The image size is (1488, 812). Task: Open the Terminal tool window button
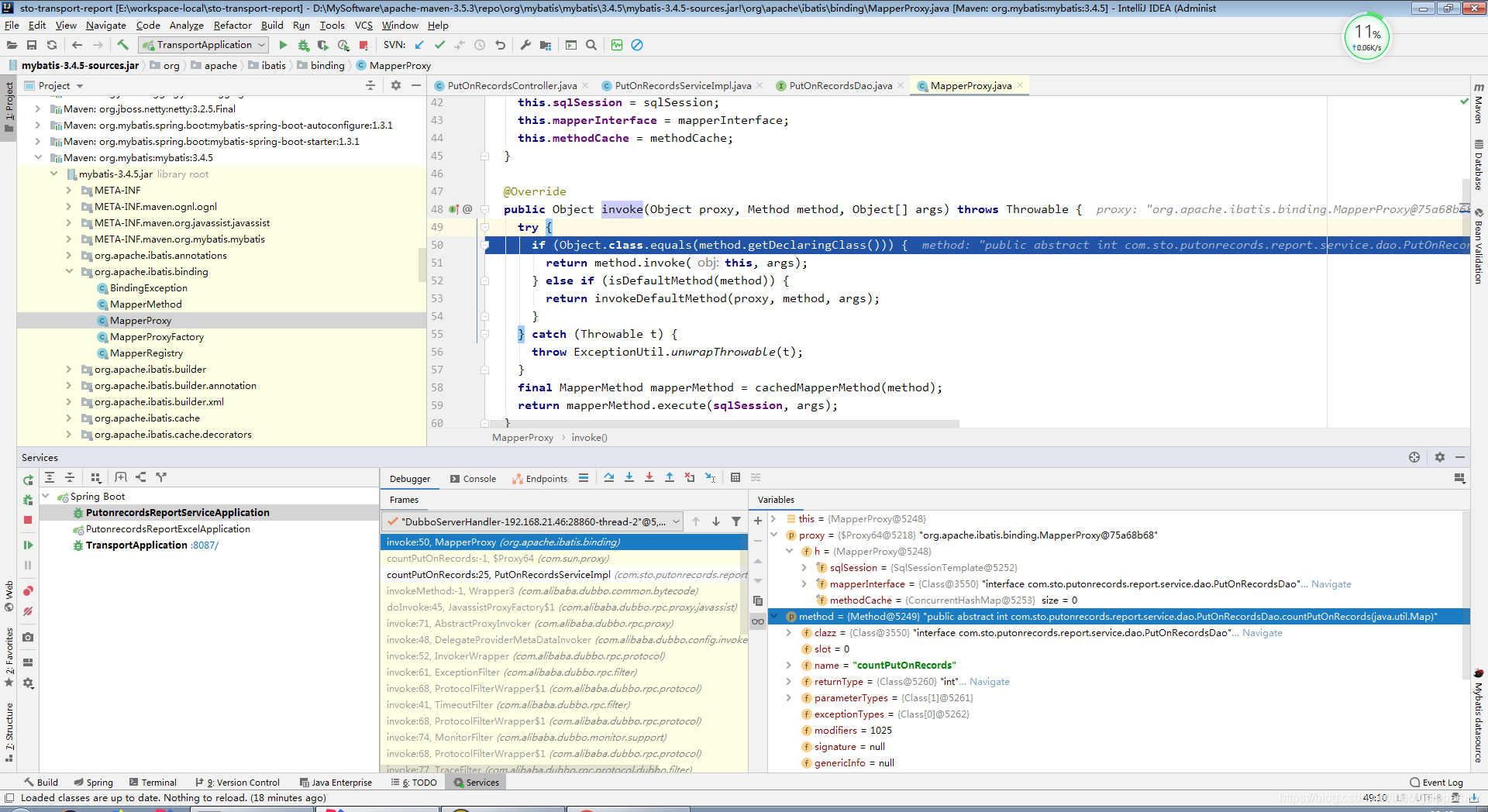153,783
